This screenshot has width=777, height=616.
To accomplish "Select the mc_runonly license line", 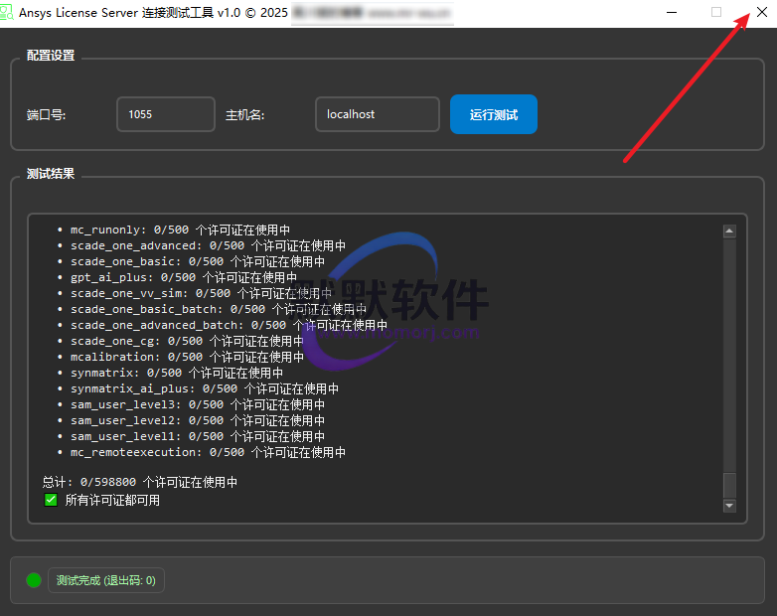I will (x=180, y=230).
